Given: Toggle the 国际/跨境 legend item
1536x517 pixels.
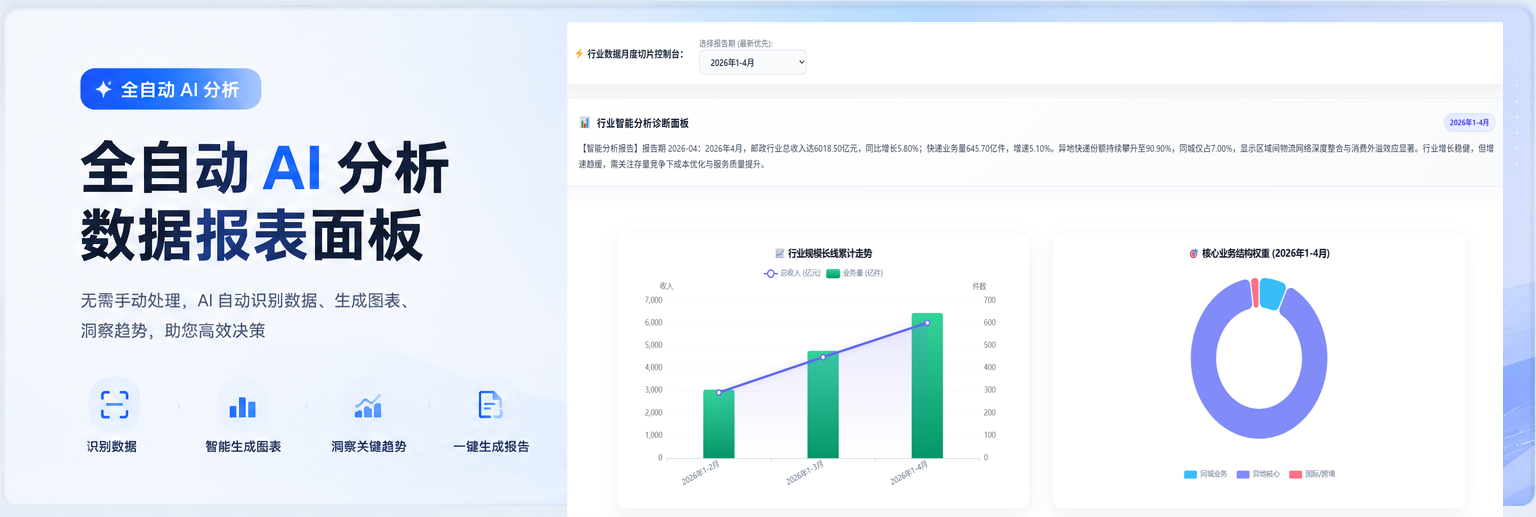Looking at the screenshot, I should click(x=1312, y=474).
